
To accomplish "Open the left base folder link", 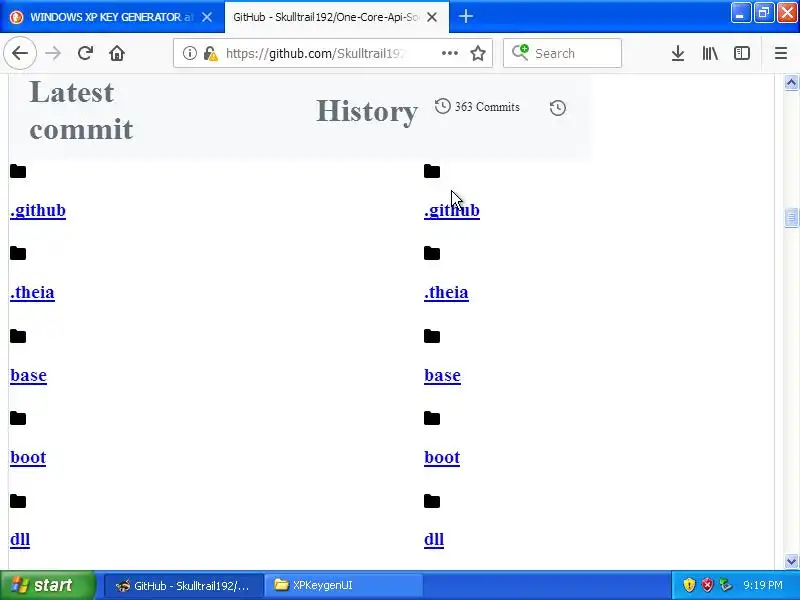I will pyautogui.click(x=29, y=375).
